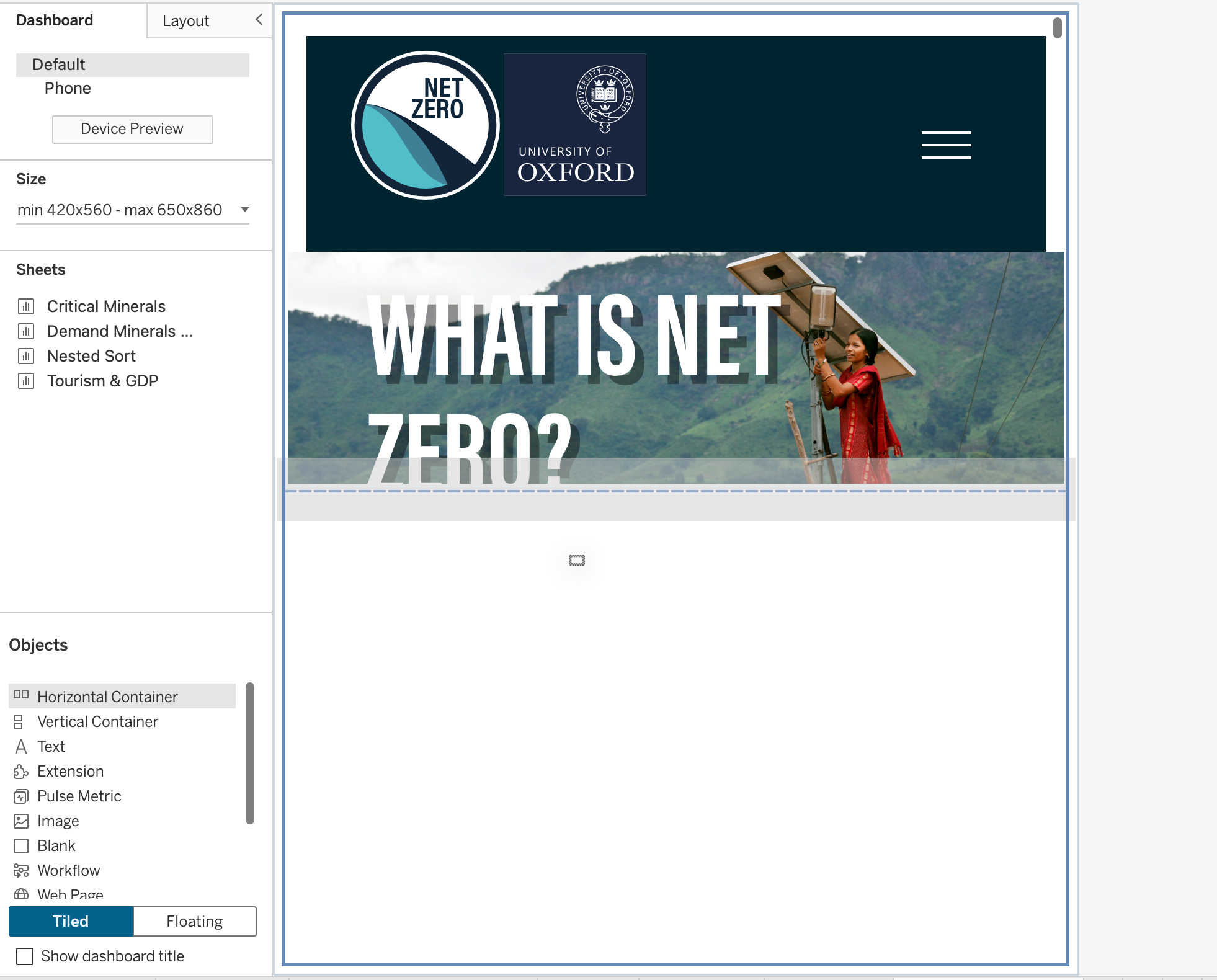Switch to Tiled layout mode
The height and width of the screenshot is (980, 1217).
point(71,921)
